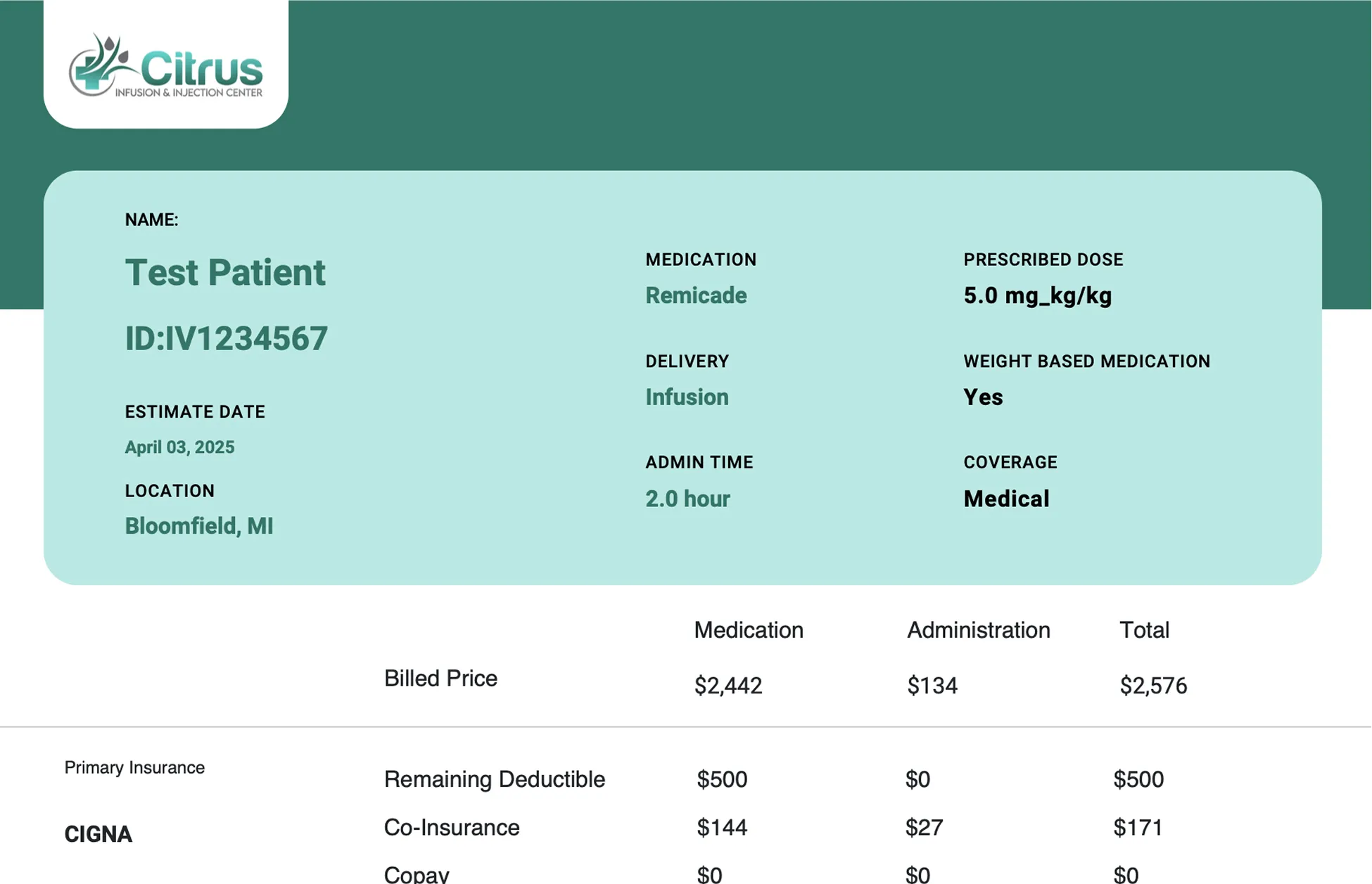Screen dimensions: 1372x884
Task: Click the Total column header
Action: (x=1145, y=630)
